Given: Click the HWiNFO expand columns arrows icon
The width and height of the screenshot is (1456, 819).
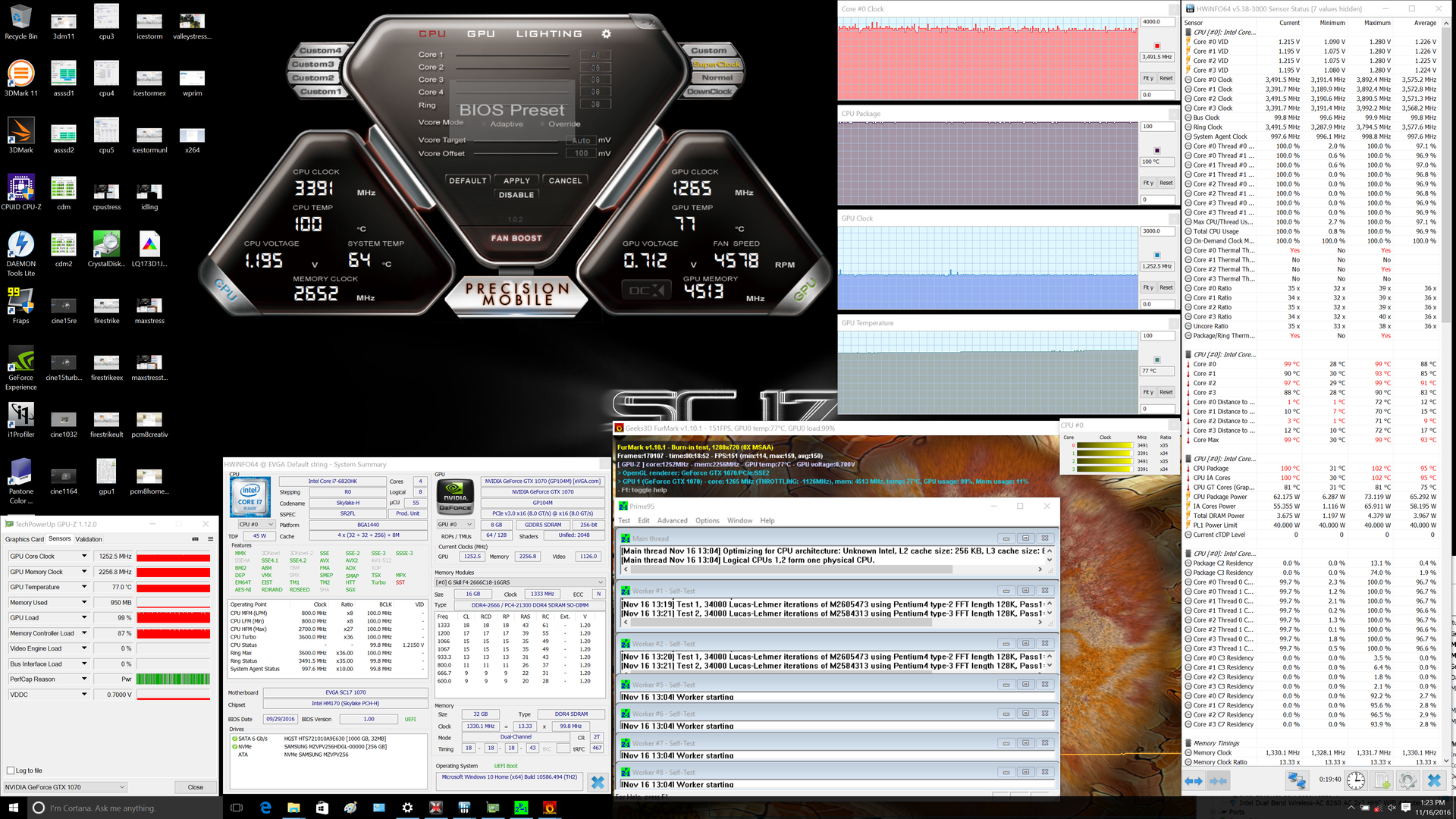Looking at the screenshot, I should point(1194,780).
